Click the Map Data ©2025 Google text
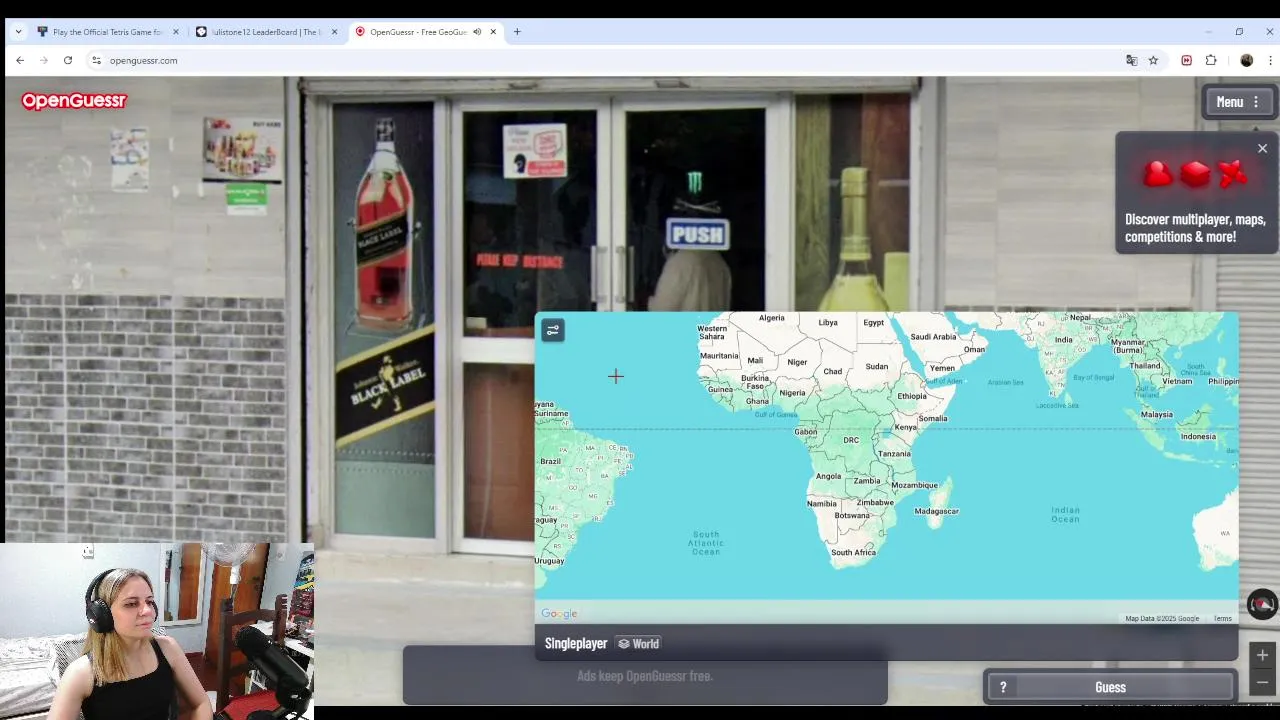This screenshot has height=720, width=1280. [1162, 618]
